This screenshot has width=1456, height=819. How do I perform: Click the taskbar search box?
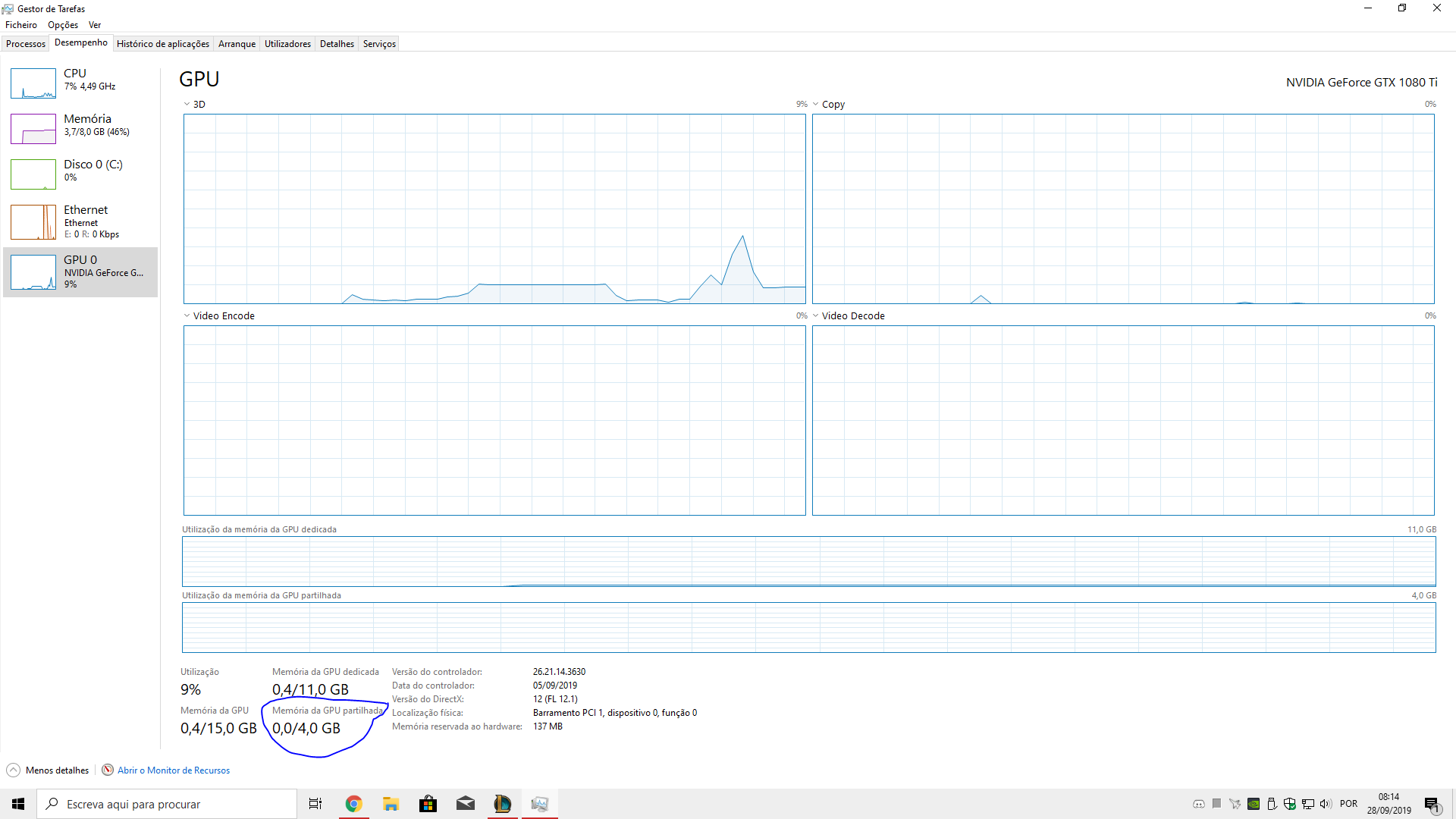click(167, 804)
